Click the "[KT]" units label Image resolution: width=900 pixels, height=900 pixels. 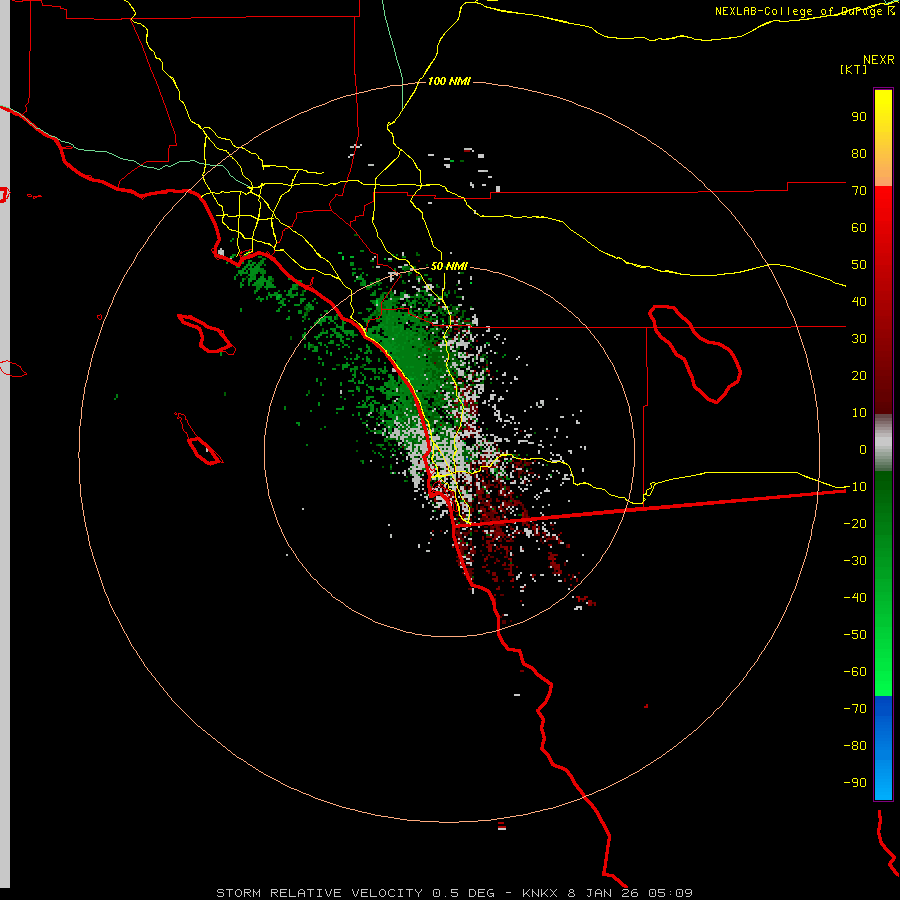coord(853,69)
